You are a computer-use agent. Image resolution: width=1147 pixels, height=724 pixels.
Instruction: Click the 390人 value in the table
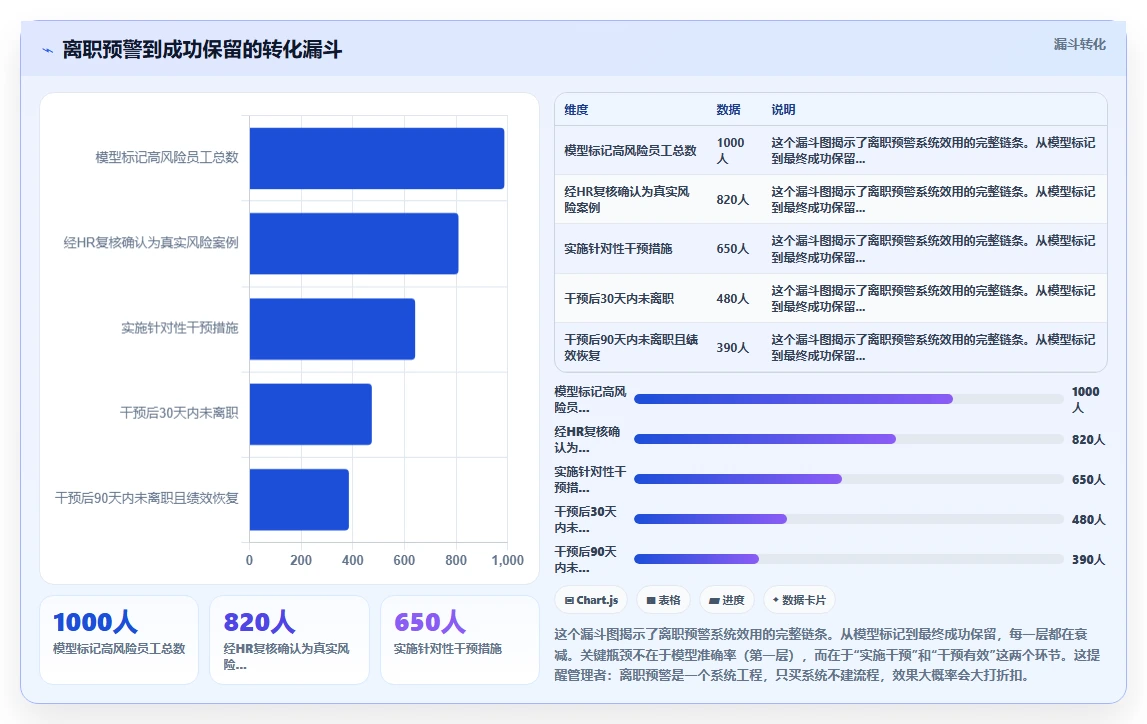(732, 347)
